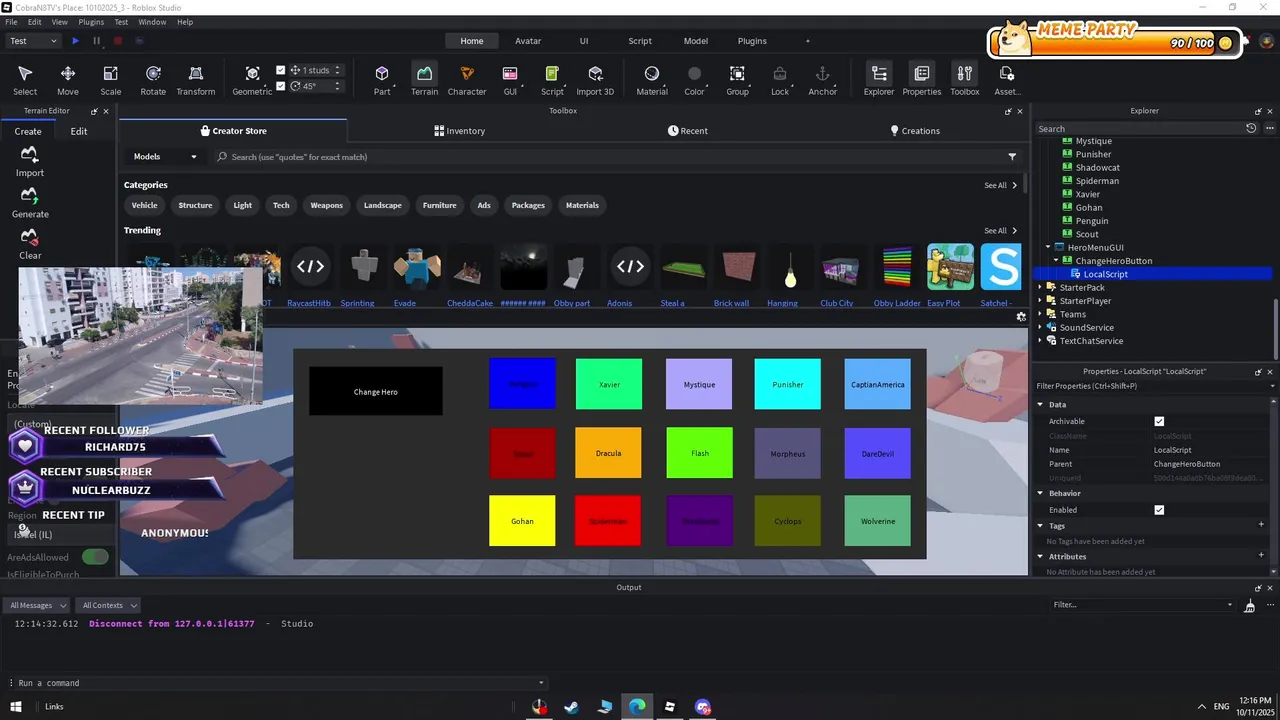Switch to Terrain Editor Edit tab

click(79, 131)
